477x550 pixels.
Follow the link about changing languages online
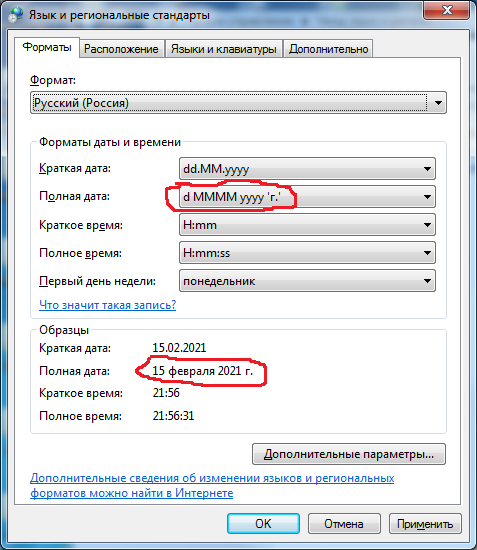212,485
